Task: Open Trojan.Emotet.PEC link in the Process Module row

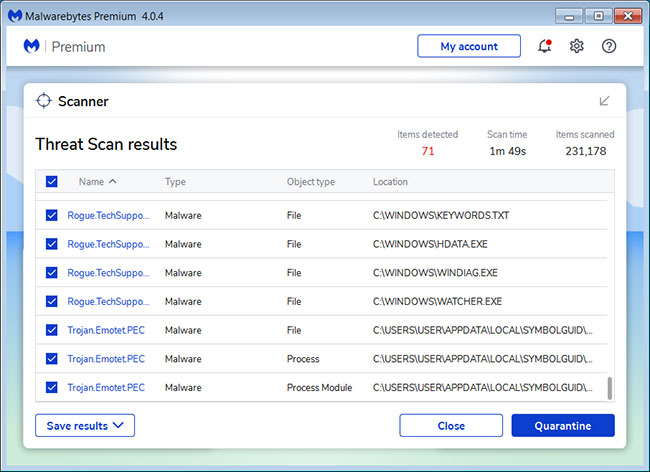Action: tap(106, 387)
